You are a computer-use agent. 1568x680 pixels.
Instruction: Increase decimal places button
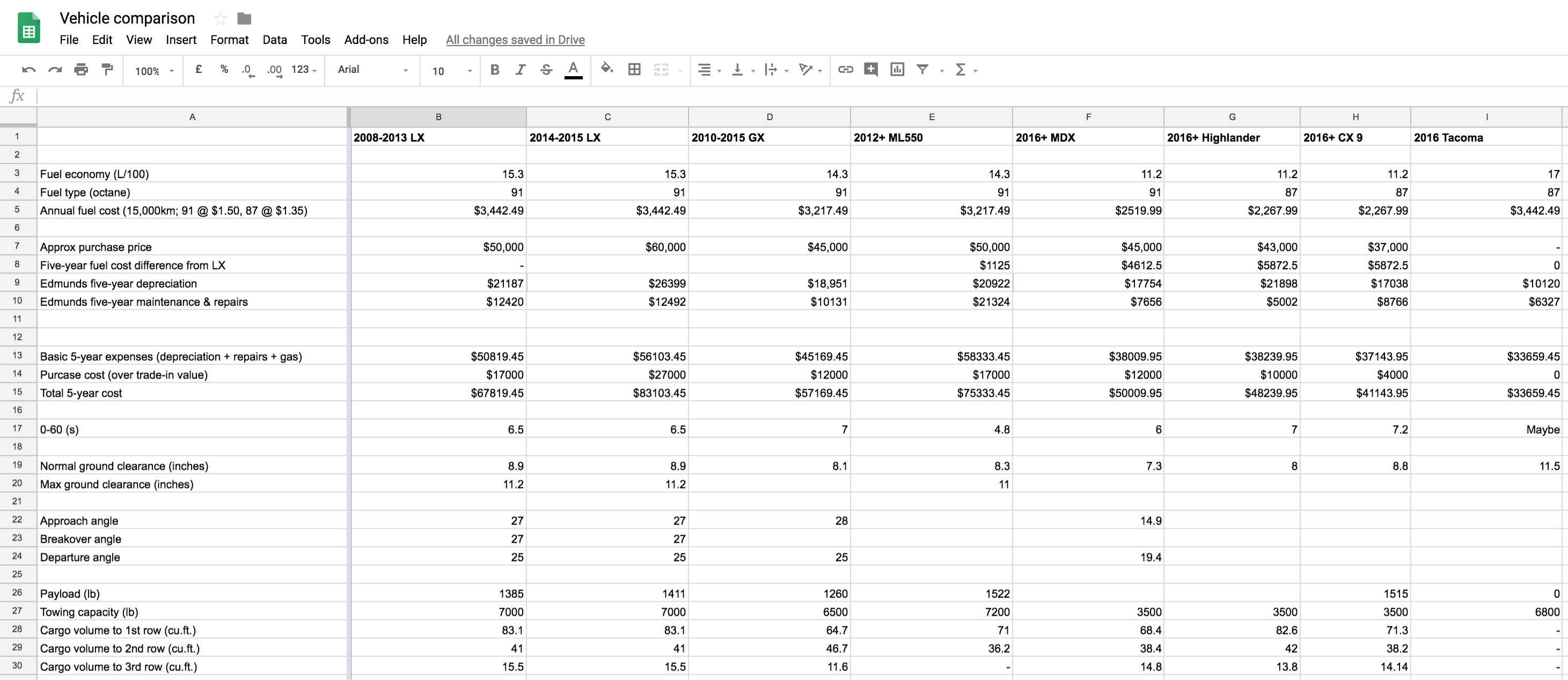(x=275, y=71)
